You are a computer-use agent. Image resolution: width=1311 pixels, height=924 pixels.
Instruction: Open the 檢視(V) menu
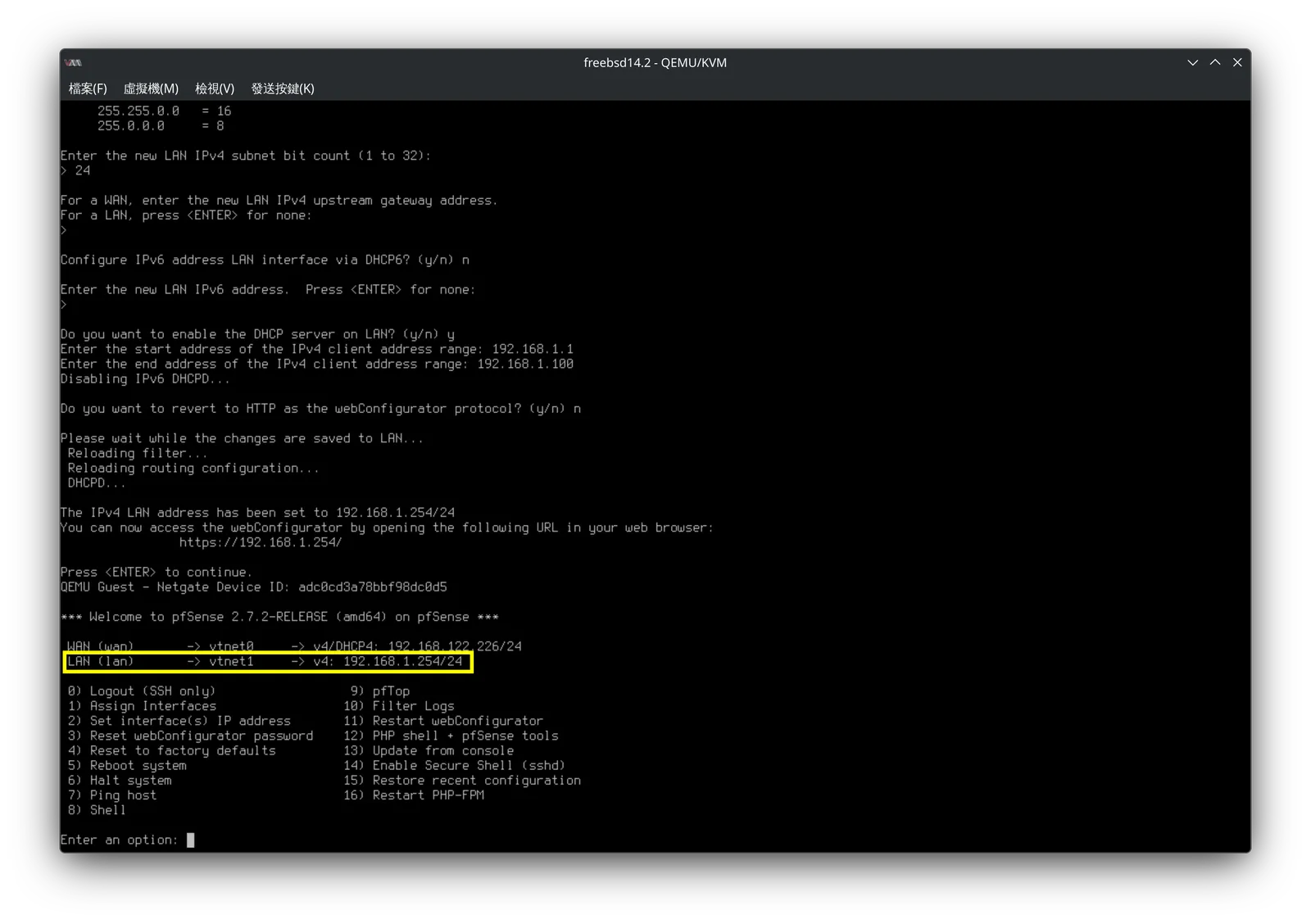pyautogui.click(x=215, y=88)
